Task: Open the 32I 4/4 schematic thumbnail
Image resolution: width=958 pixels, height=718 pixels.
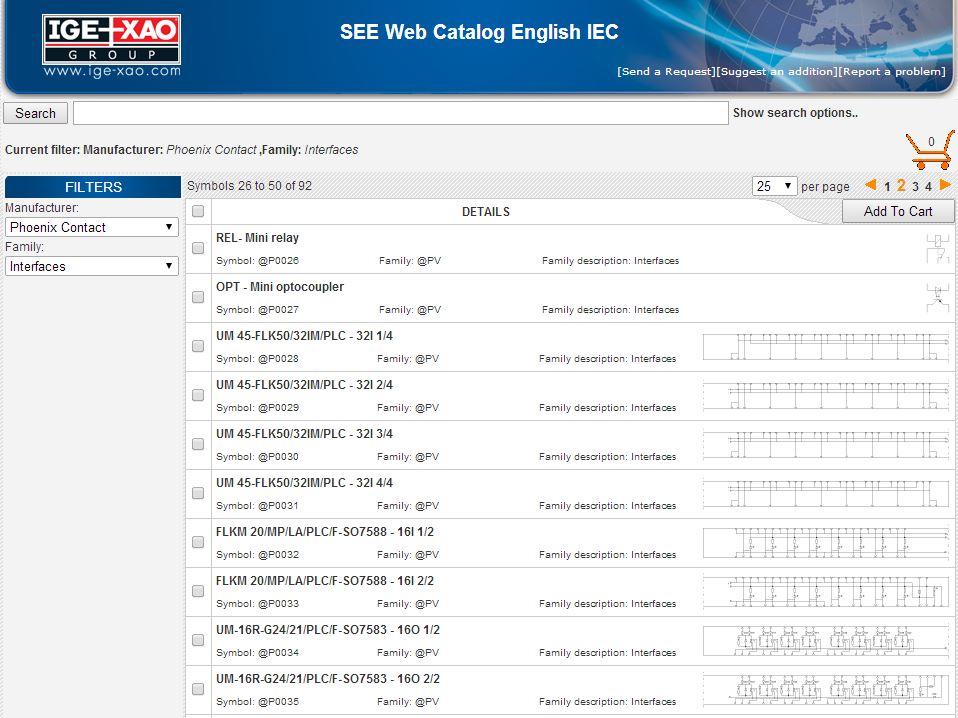Action: coord(826,493)
